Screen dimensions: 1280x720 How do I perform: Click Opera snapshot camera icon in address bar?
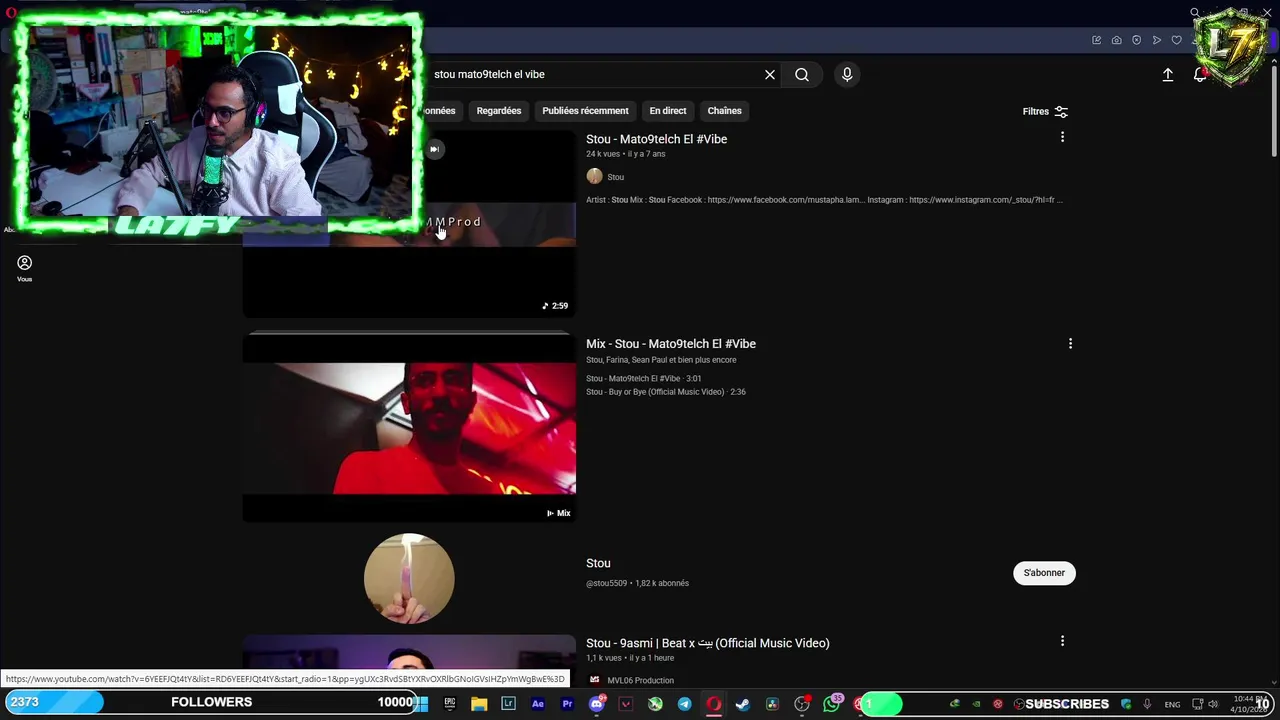(x=1116, y=40)
